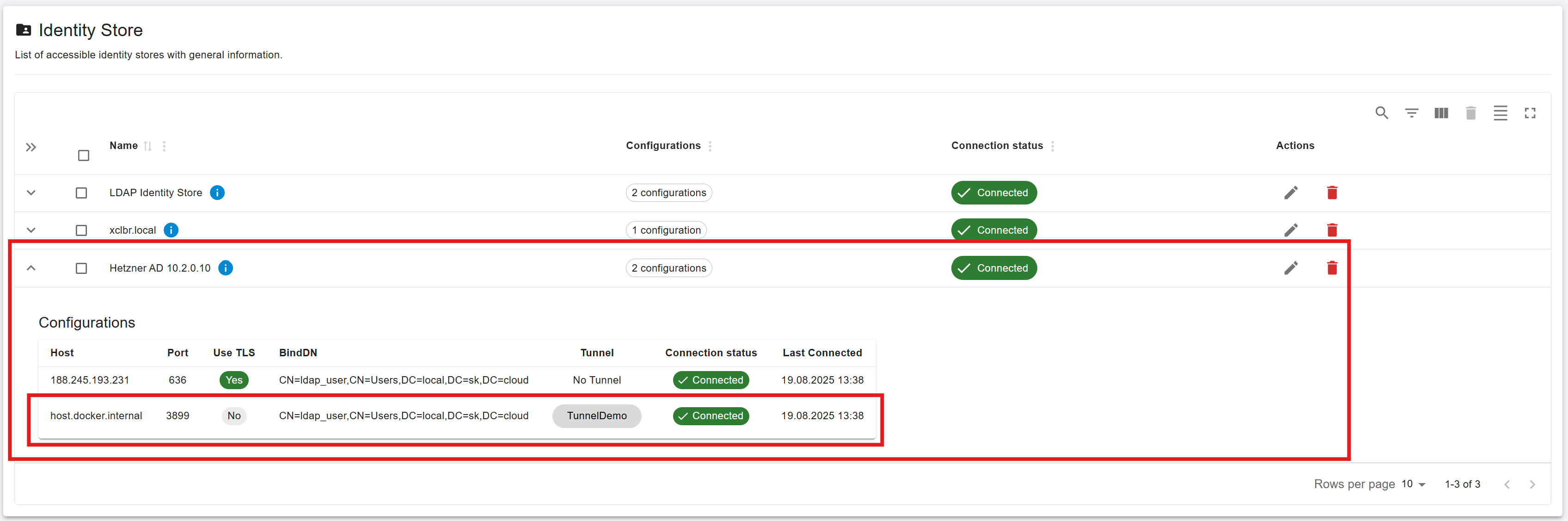Image resolution: width=1568 pixels, height=521 pixels.
Task: Open the table search icon
Action: (1381, 113)
